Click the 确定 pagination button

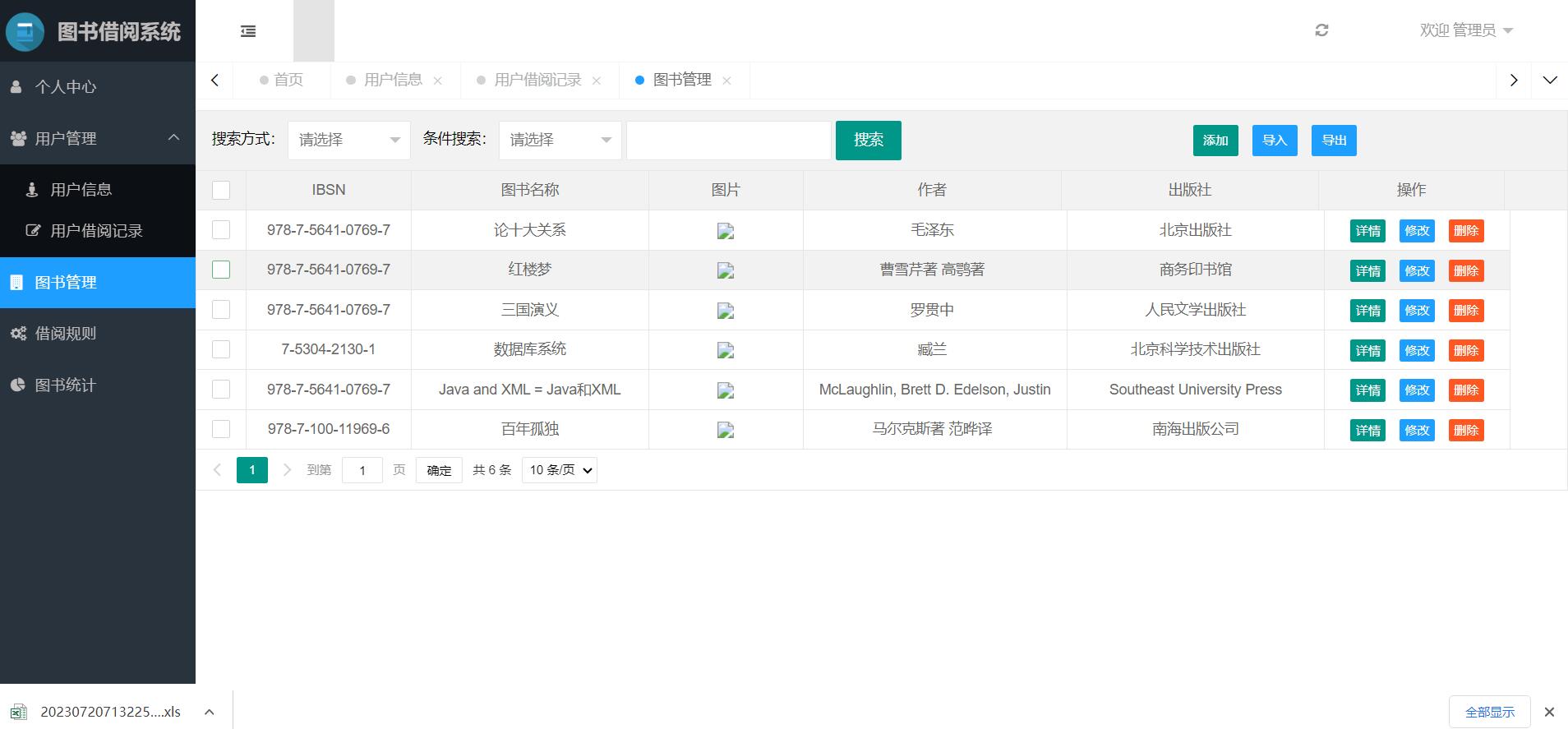coord(439,470)
